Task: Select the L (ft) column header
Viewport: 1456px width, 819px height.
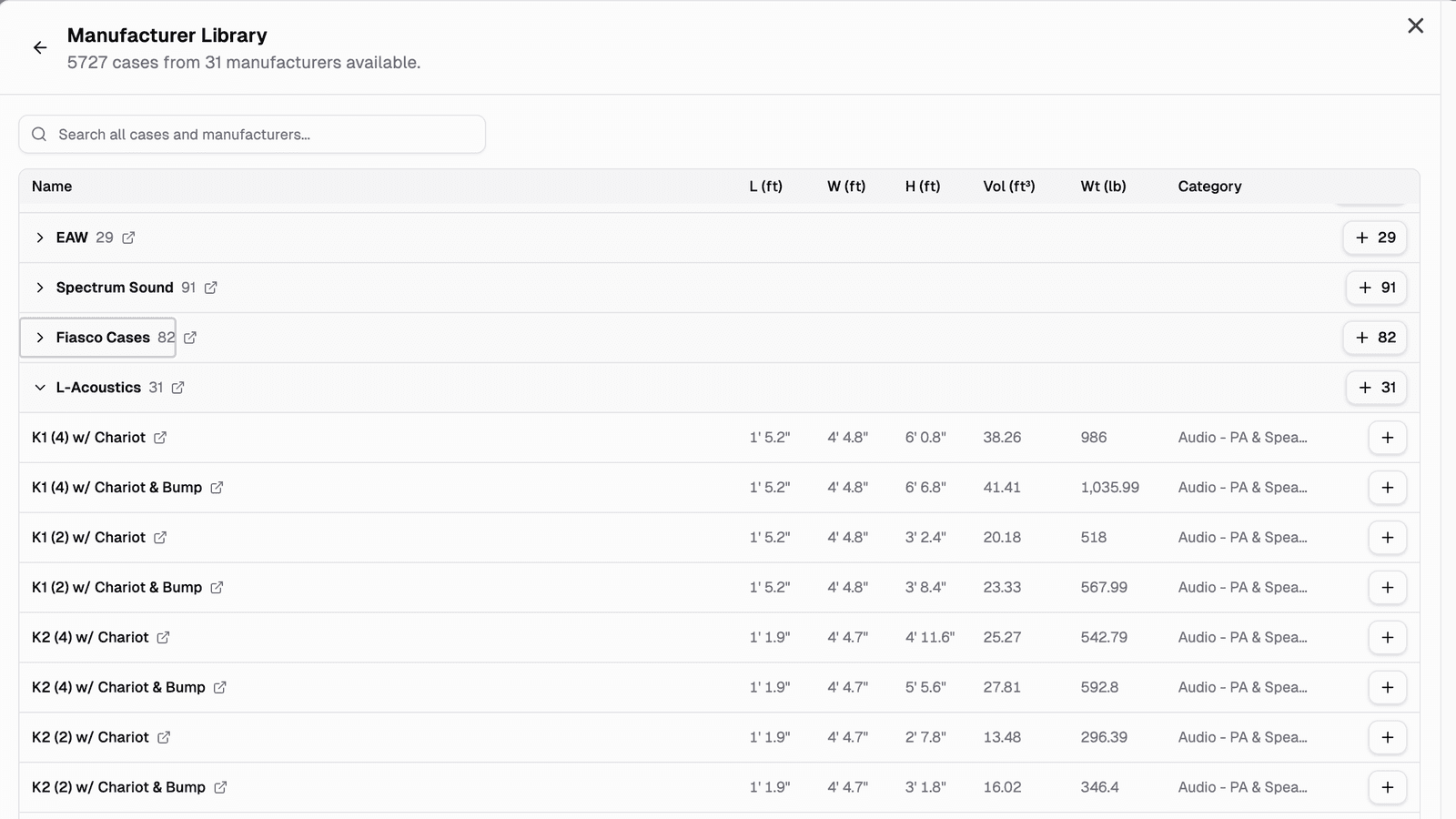Action: coord(766,187)
